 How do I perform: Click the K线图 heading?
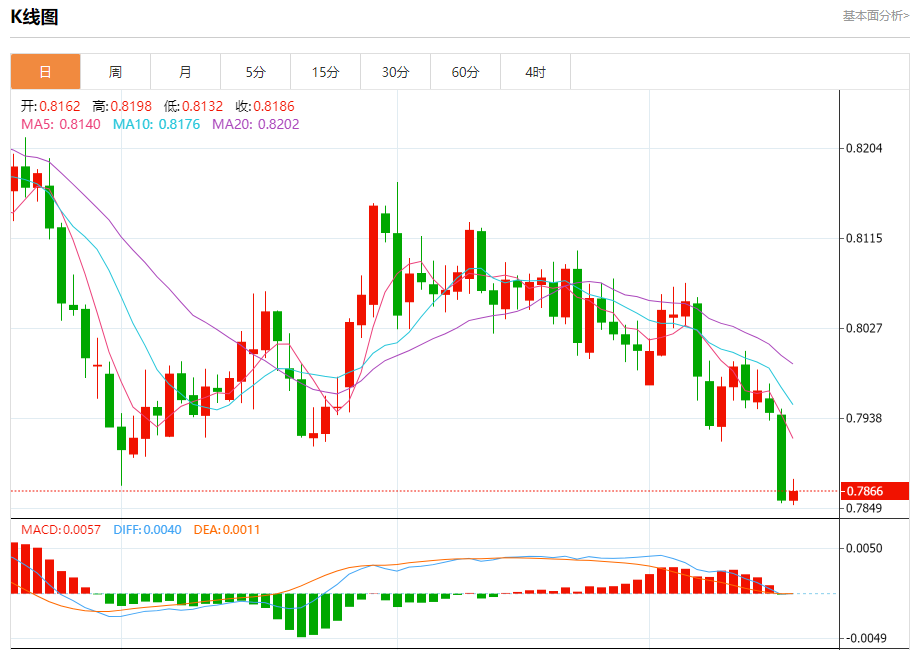point(34,17)
